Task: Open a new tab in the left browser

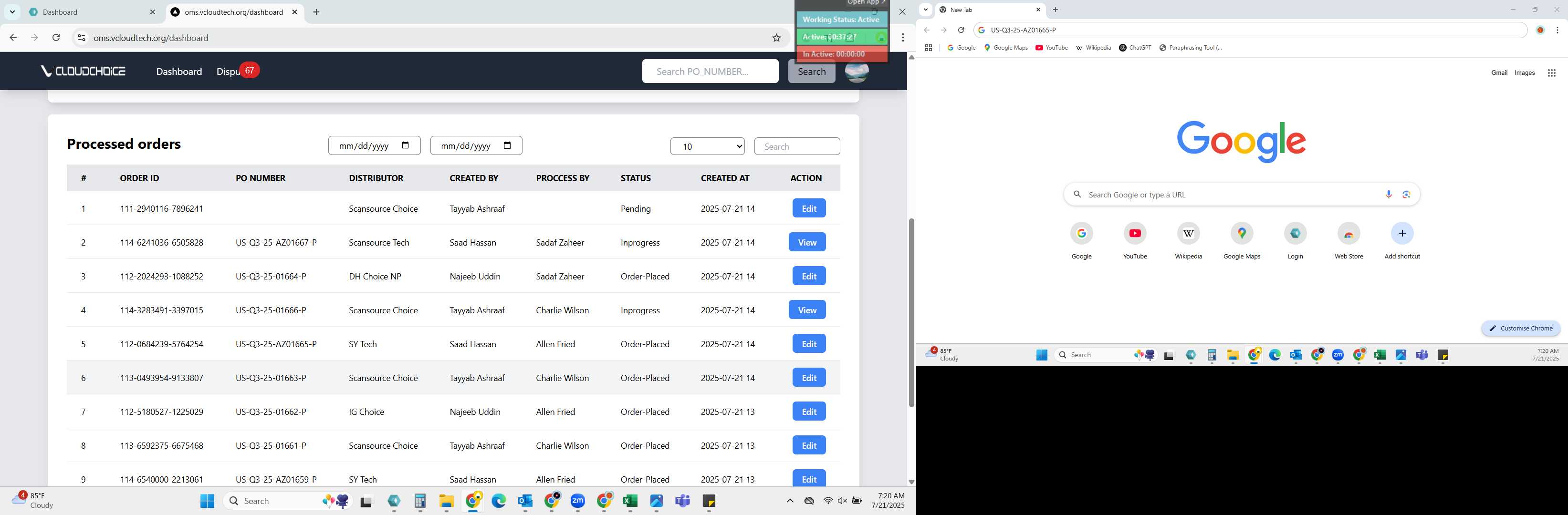Action: pyautogui.click(x=316, y=12)
